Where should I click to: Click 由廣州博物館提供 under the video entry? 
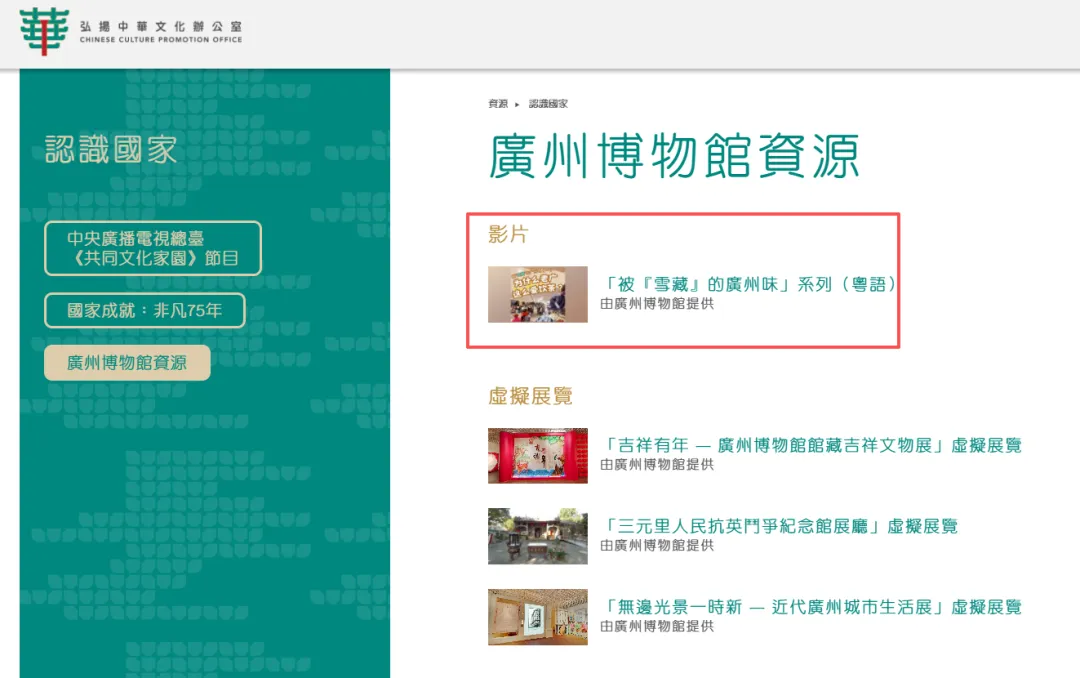pyautogui.click(x=657, y=303)
